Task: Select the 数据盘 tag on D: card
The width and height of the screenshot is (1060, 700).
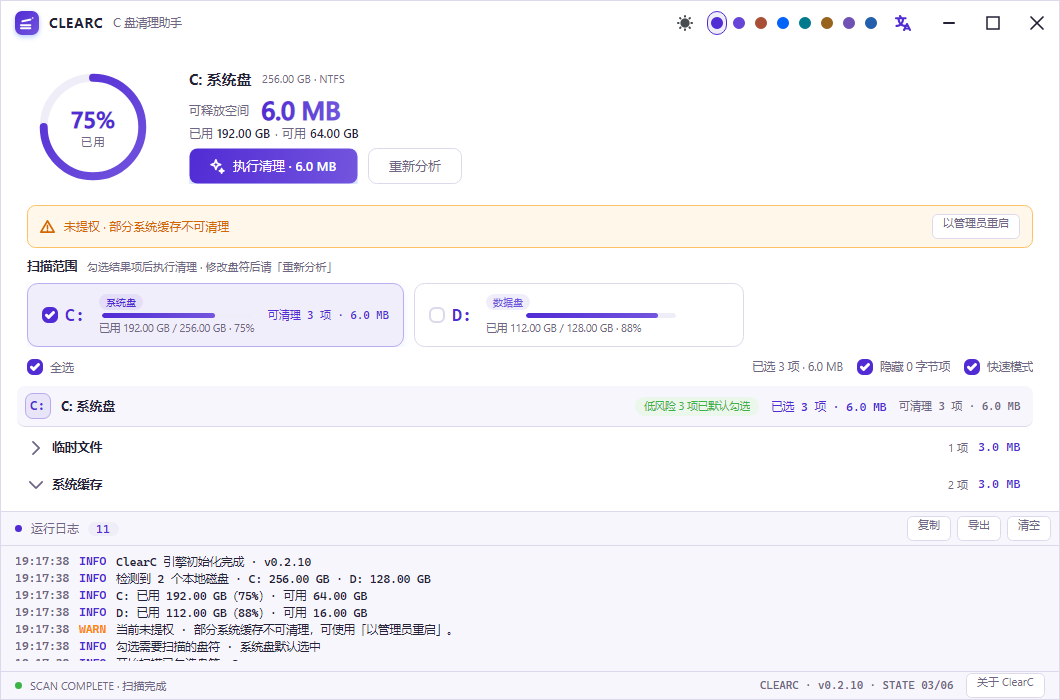Action: click(508, 302)
